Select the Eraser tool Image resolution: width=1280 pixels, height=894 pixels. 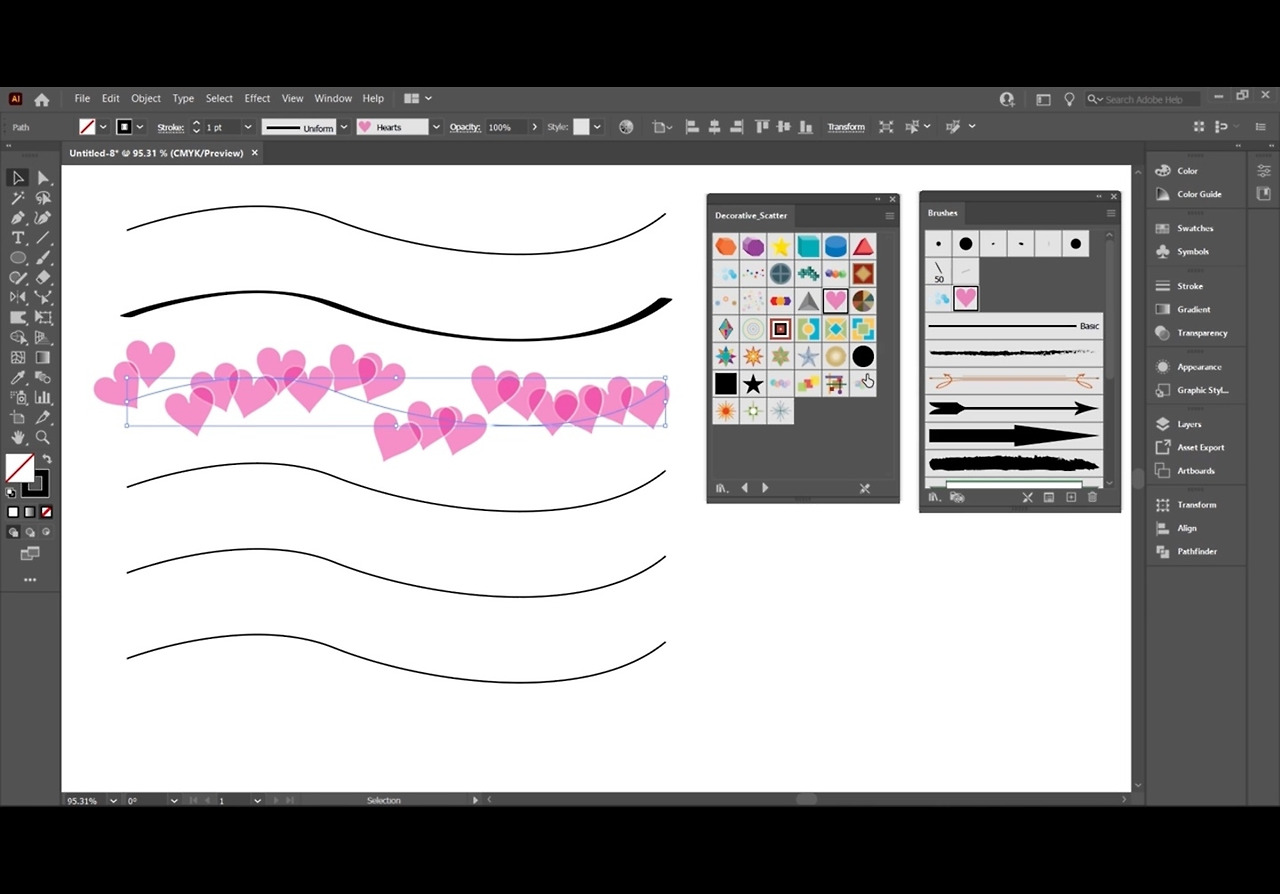click(43, 278)
